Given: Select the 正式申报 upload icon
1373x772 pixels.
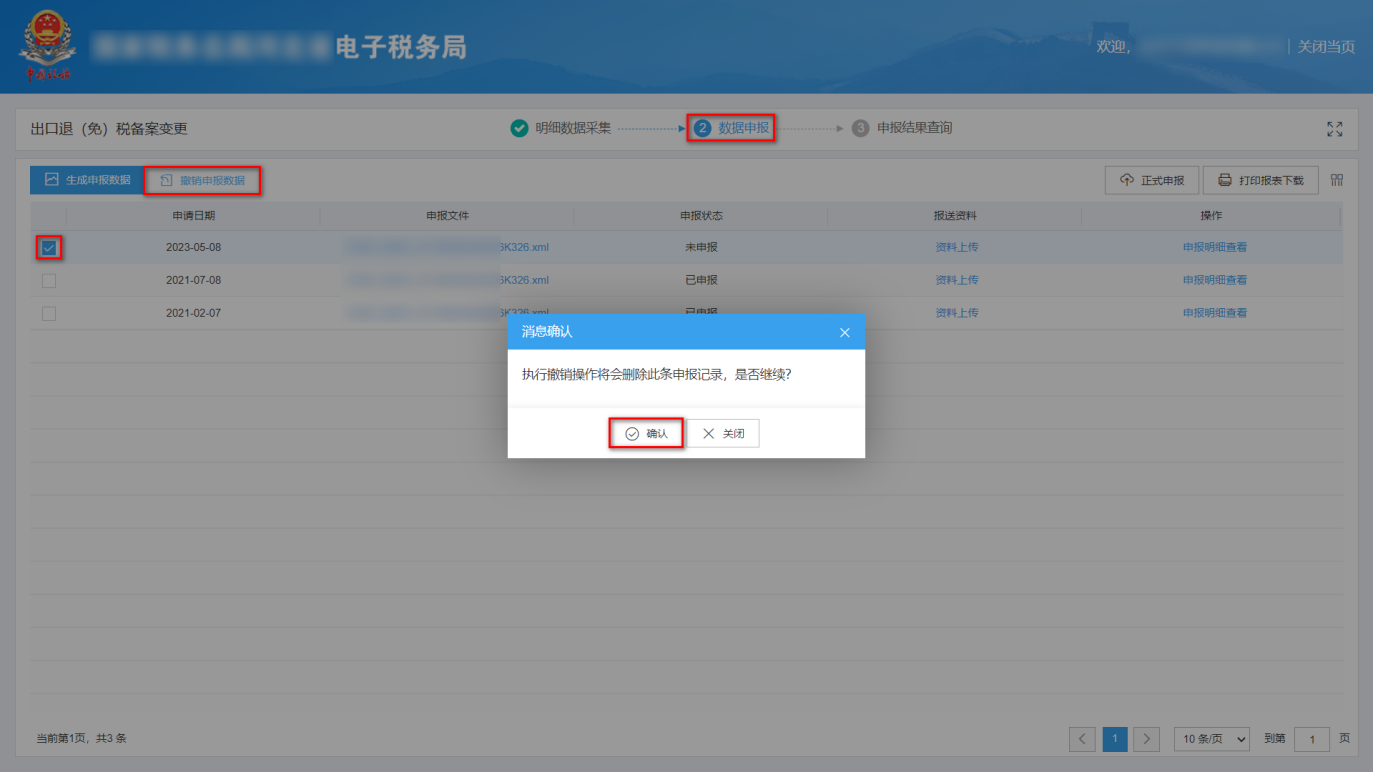Looking at the screenshot, I should [1124, 179].
